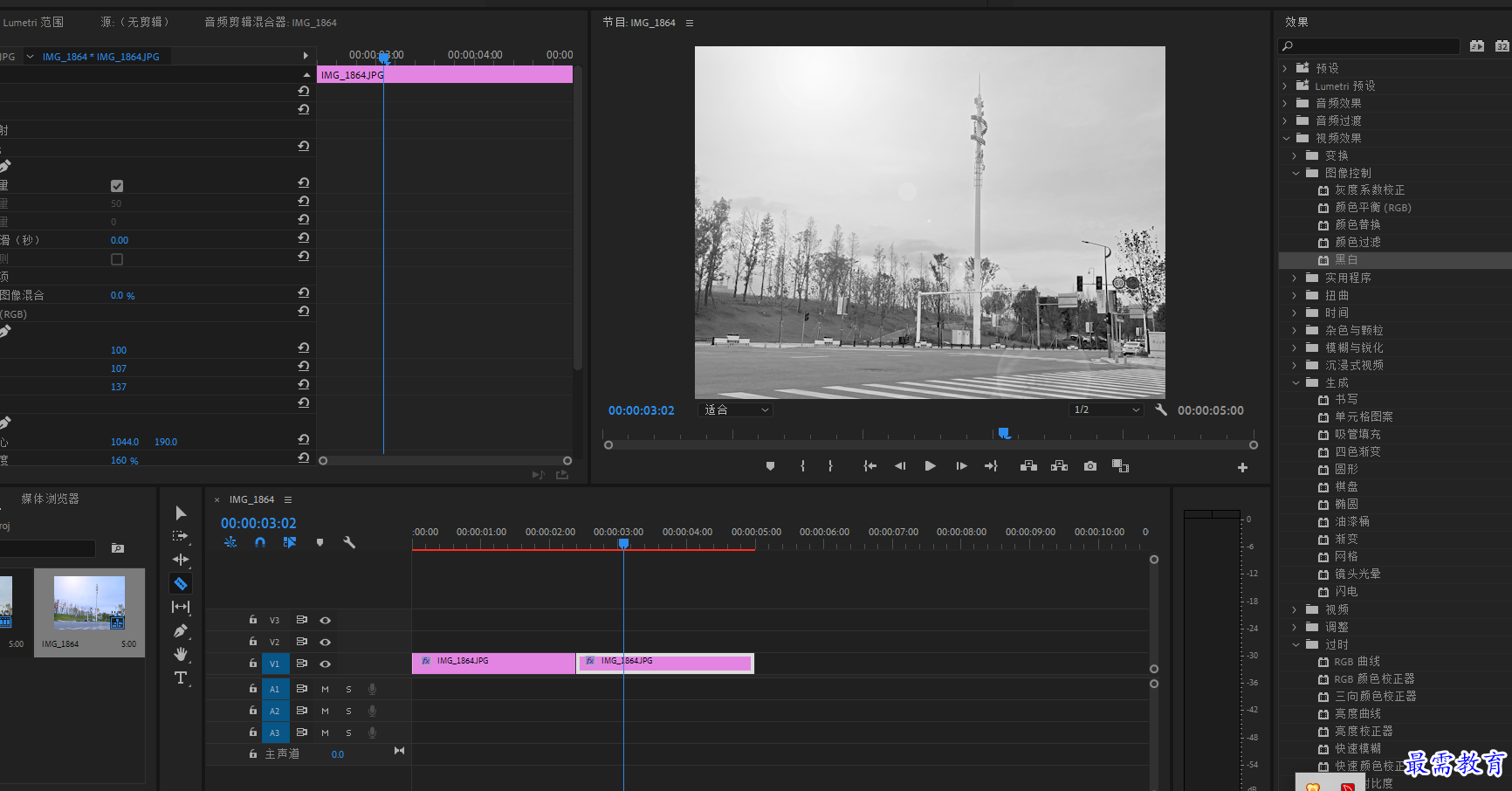Select the 黑白 effect

tap(1346, 260)
